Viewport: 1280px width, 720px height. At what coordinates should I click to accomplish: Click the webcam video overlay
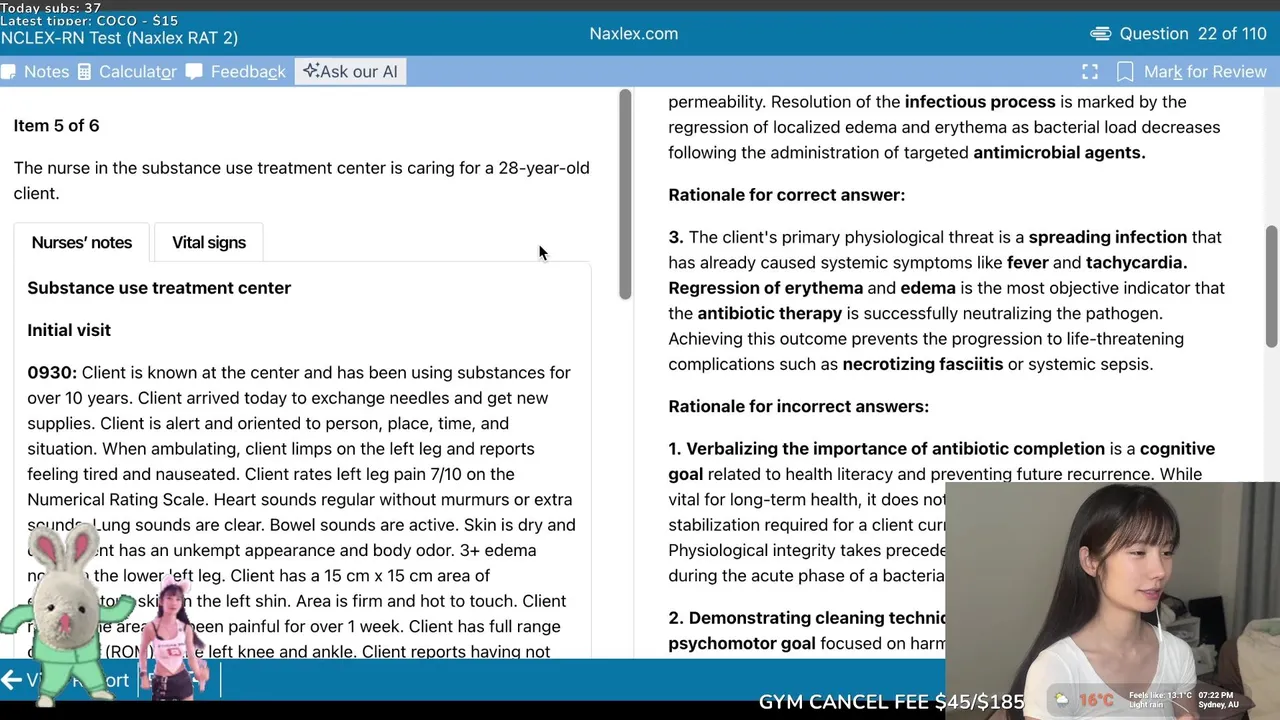pos(1112,600)
